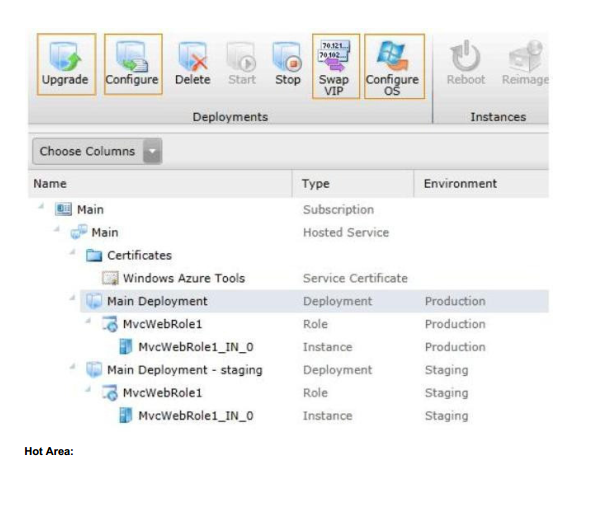This screenshot has width=610, height=510.
Task: Click the Main Deployment - staging icon
Action: click(94, 370)
